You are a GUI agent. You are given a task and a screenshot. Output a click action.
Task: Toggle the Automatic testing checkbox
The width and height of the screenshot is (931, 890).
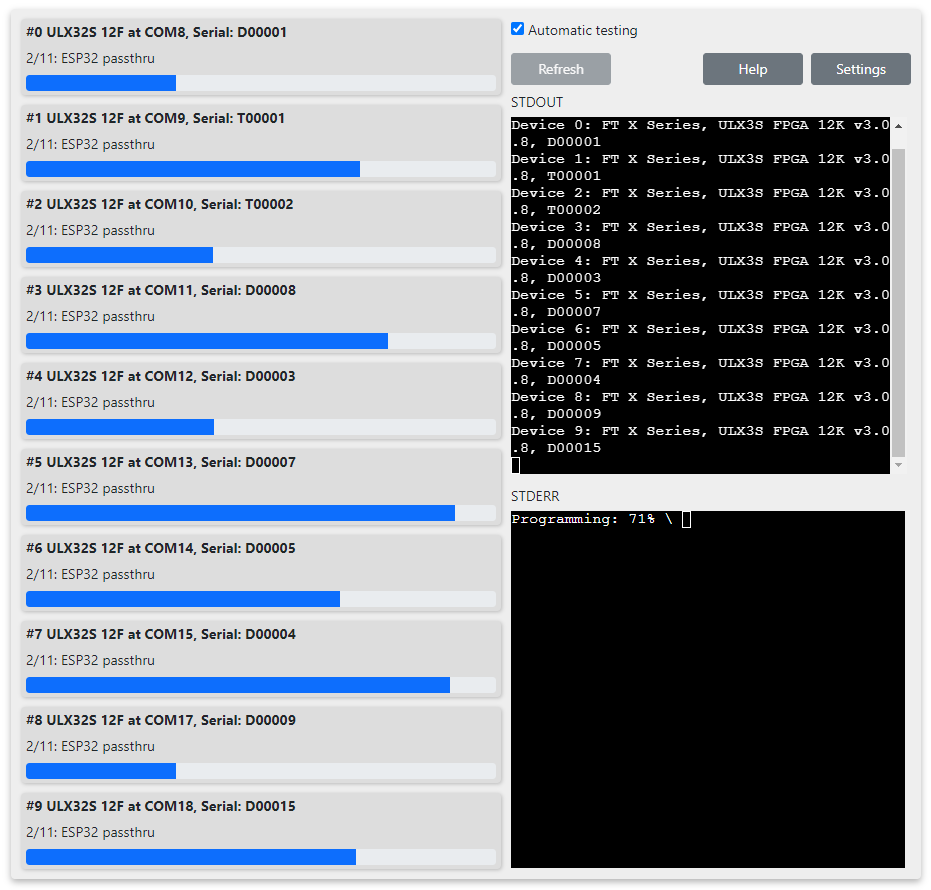point(517,29)
